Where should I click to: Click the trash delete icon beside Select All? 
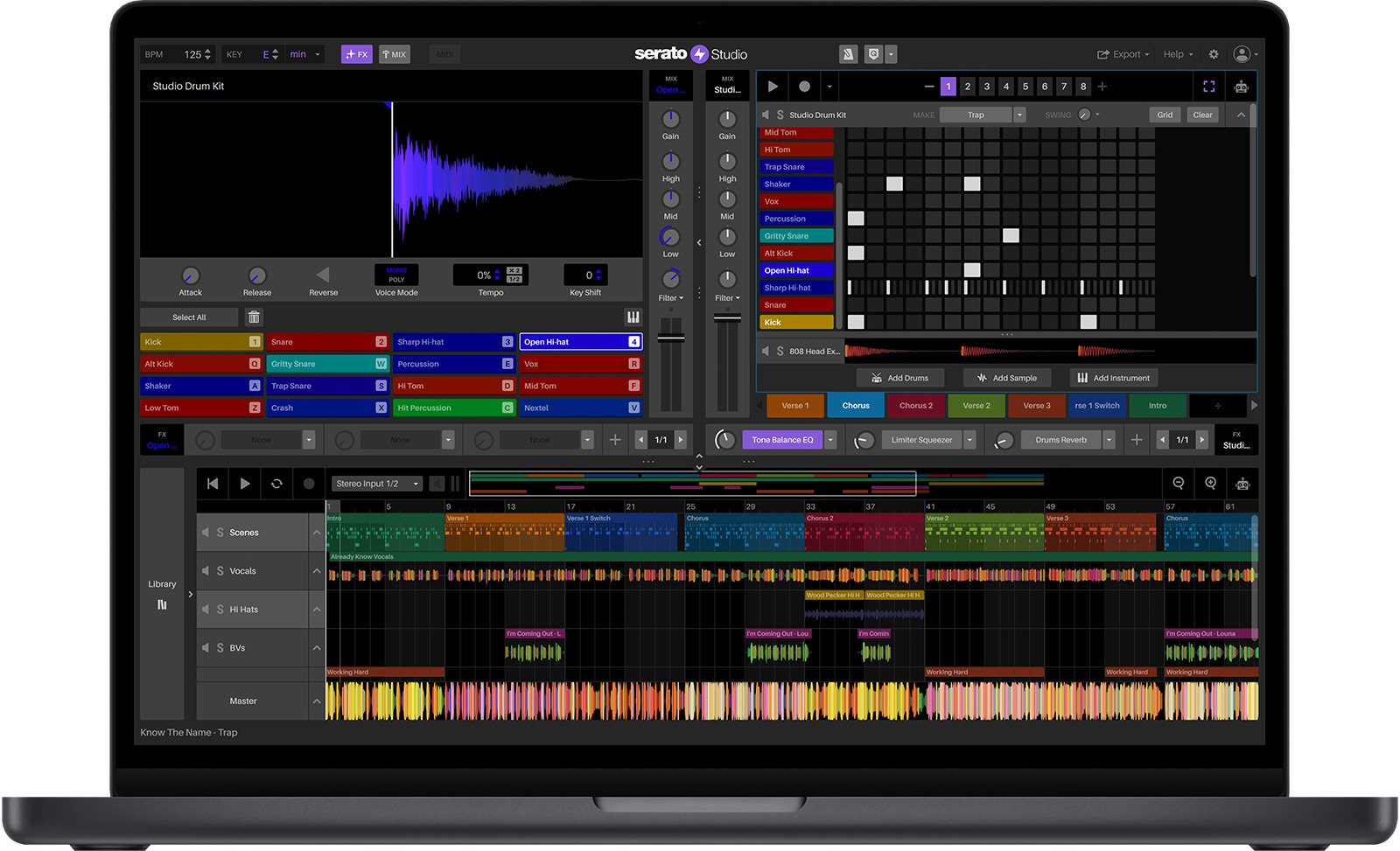pyautogui.click(x=254, y=317)
